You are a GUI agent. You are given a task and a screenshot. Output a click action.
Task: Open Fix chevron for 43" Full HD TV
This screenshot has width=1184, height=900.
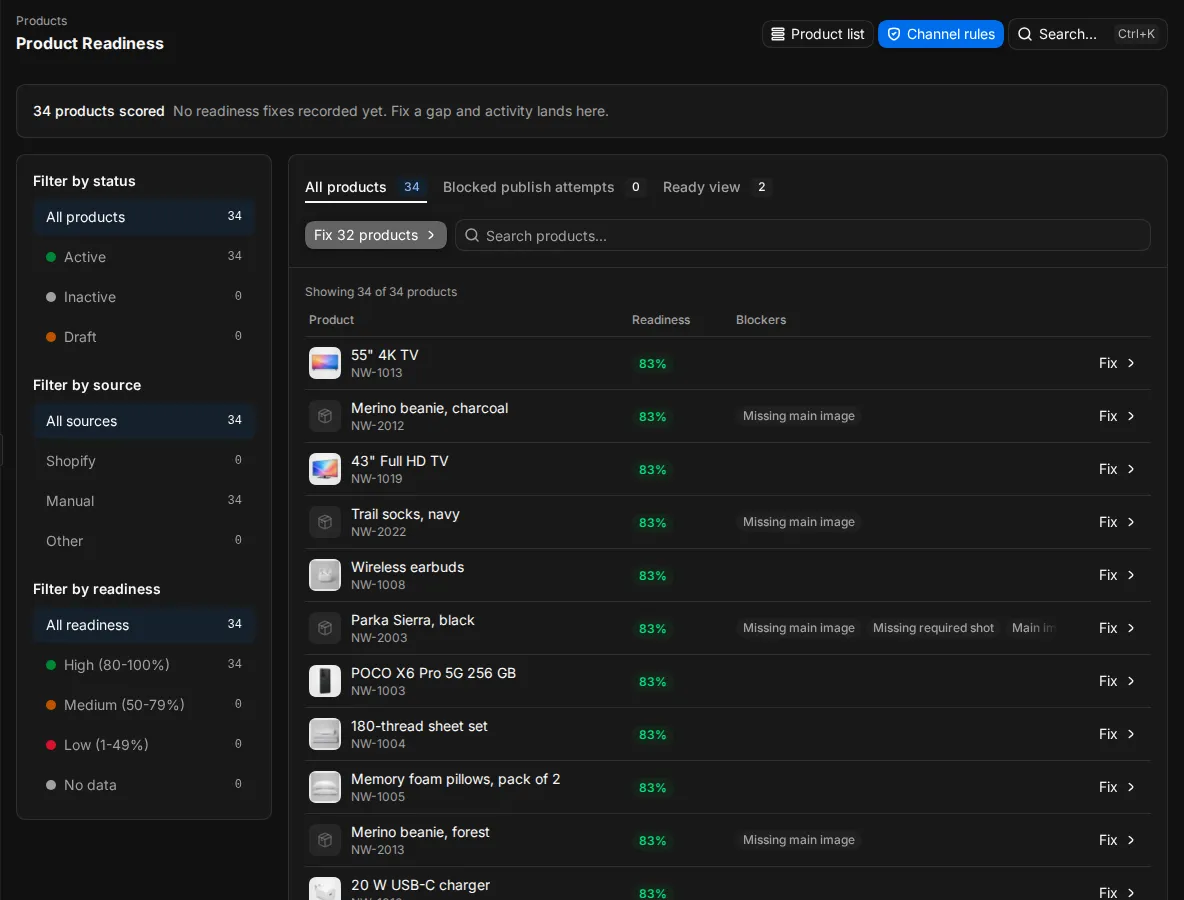click(1131, 469)
